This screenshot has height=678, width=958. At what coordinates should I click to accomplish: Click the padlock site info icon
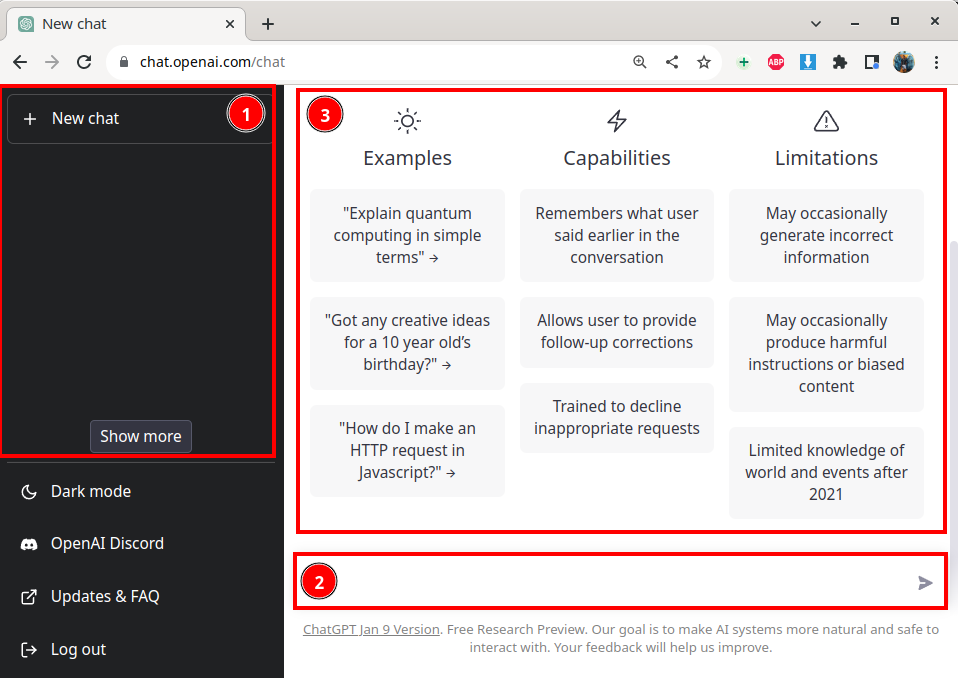pyautogui.click(x=124, y=62)
